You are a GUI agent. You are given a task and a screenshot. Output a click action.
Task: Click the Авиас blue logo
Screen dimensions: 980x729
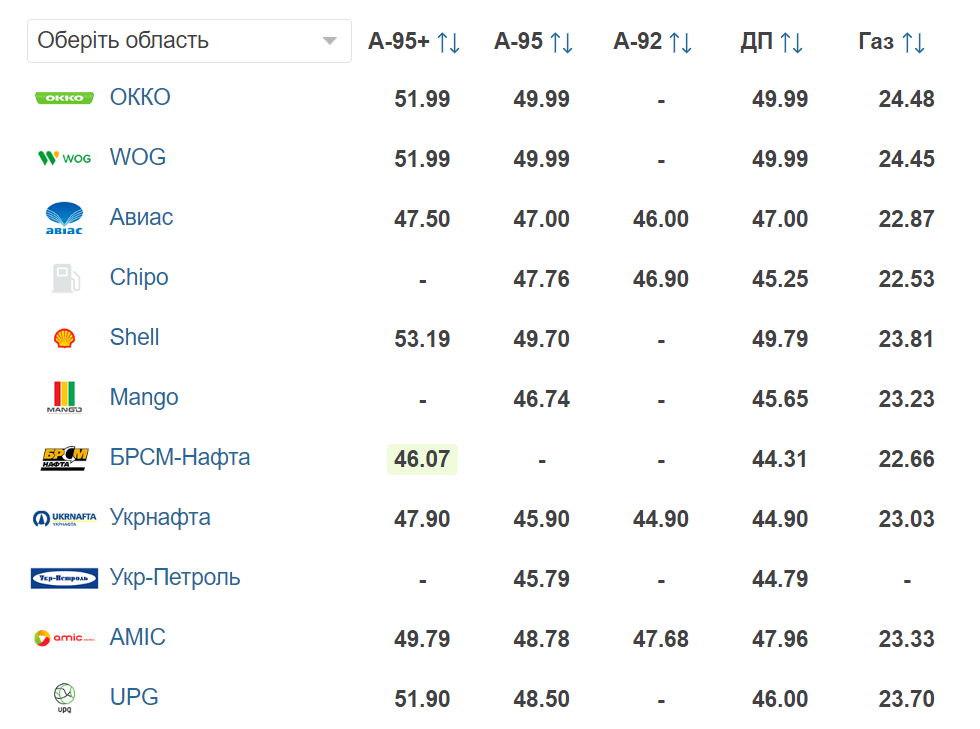[x=64, y=218]
